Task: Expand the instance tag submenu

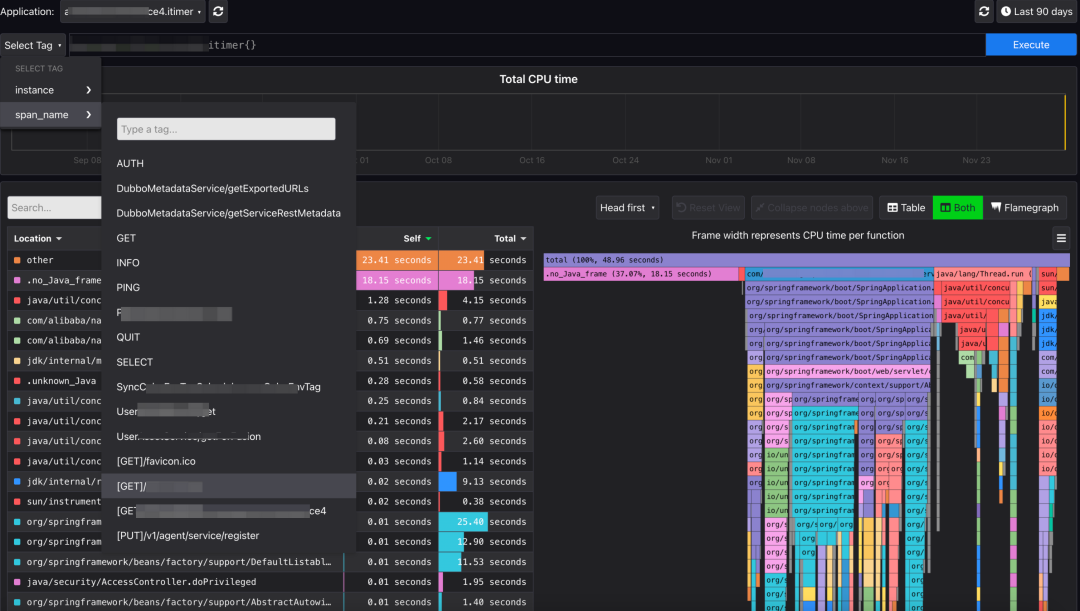Action: 51,90
